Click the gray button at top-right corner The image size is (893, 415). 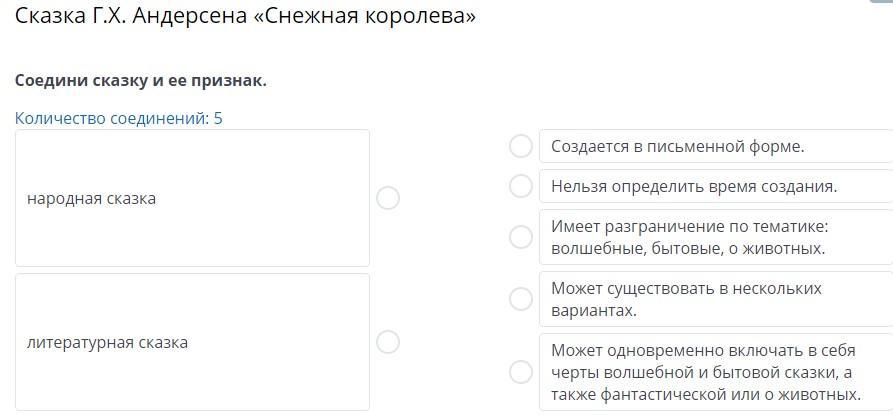point(882,2)
